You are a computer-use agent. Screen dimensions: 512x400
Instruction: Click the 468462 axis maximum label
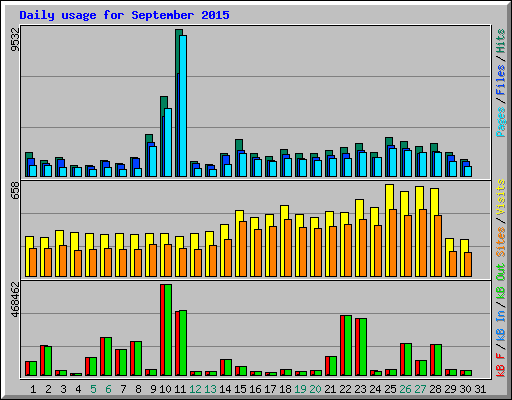click(x=15, y=299)
